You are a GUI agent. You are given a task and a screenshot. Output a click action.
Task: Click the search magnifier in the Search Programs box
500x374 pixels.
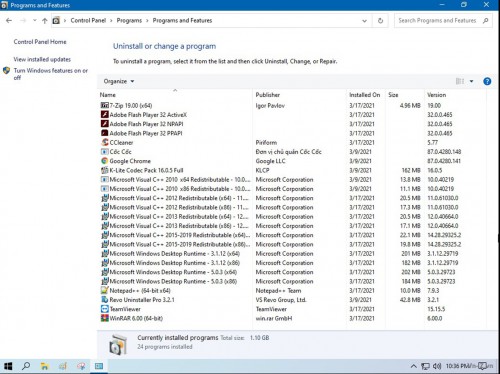(x=486, y=21)
